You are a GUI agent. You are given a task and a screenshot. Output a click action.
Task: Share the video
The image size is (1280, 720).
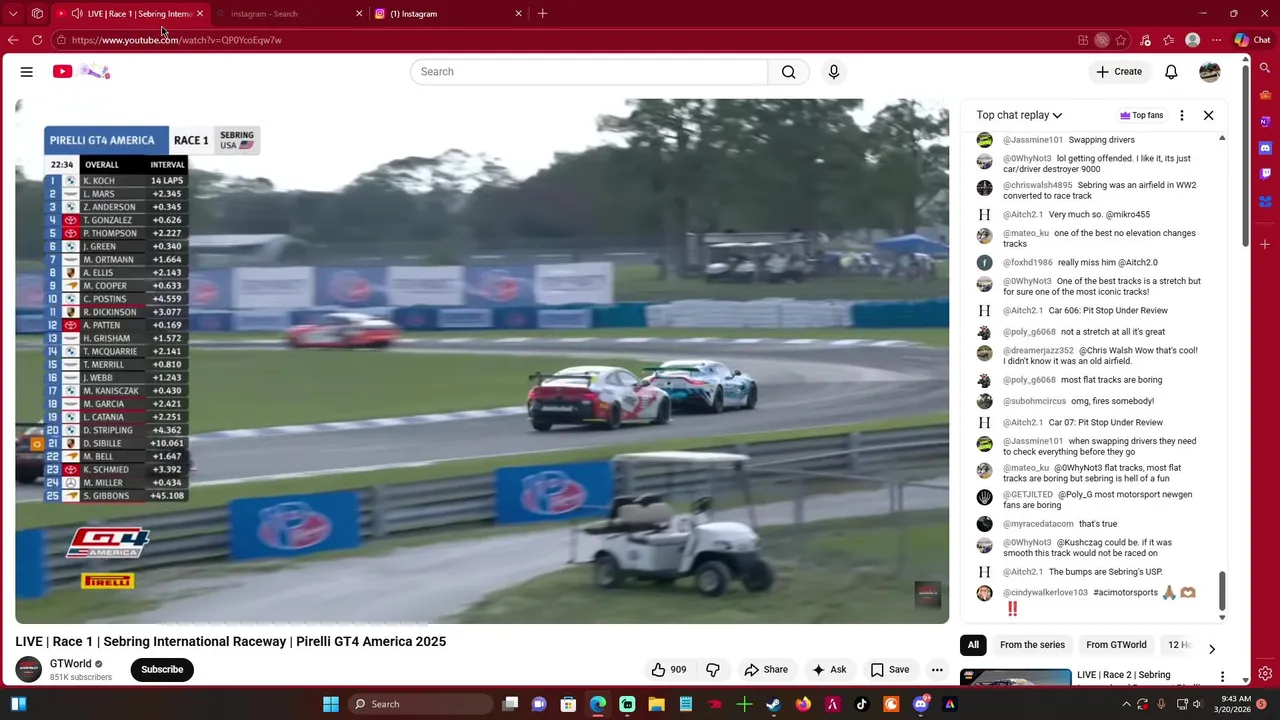coord(766,670)
